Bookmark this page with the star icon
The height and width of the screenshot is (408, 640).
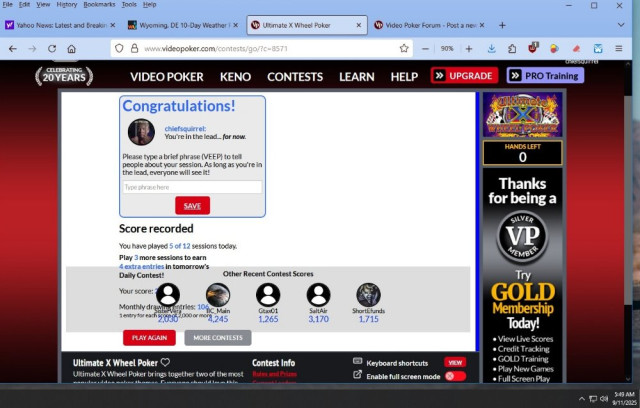[404, 49]
